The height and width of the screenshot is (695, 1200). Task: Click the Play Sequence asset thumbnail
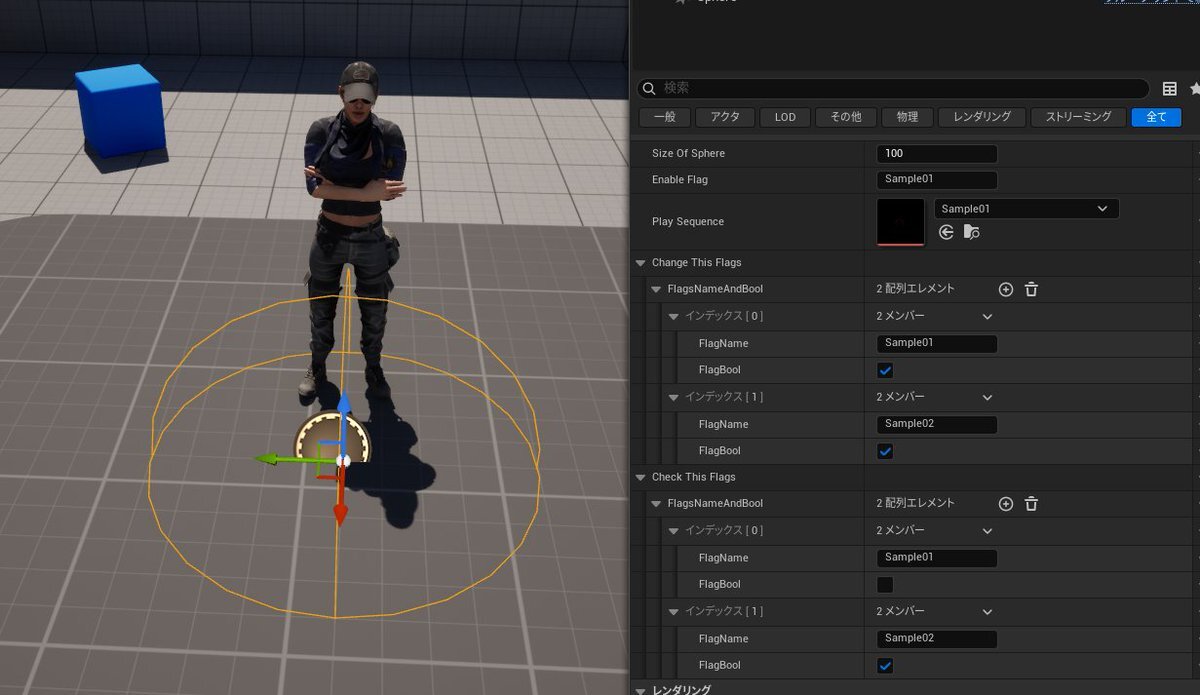(900, 221)
